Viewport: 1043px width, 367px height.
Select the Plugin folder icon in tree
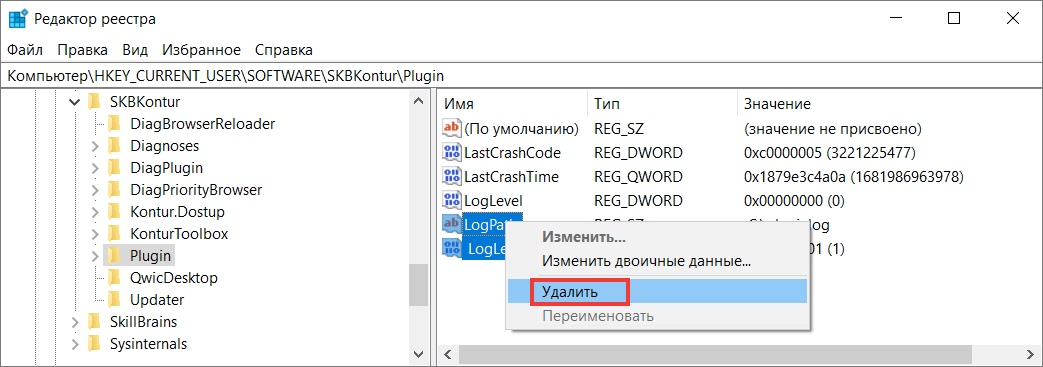click(x=114, y=256)
